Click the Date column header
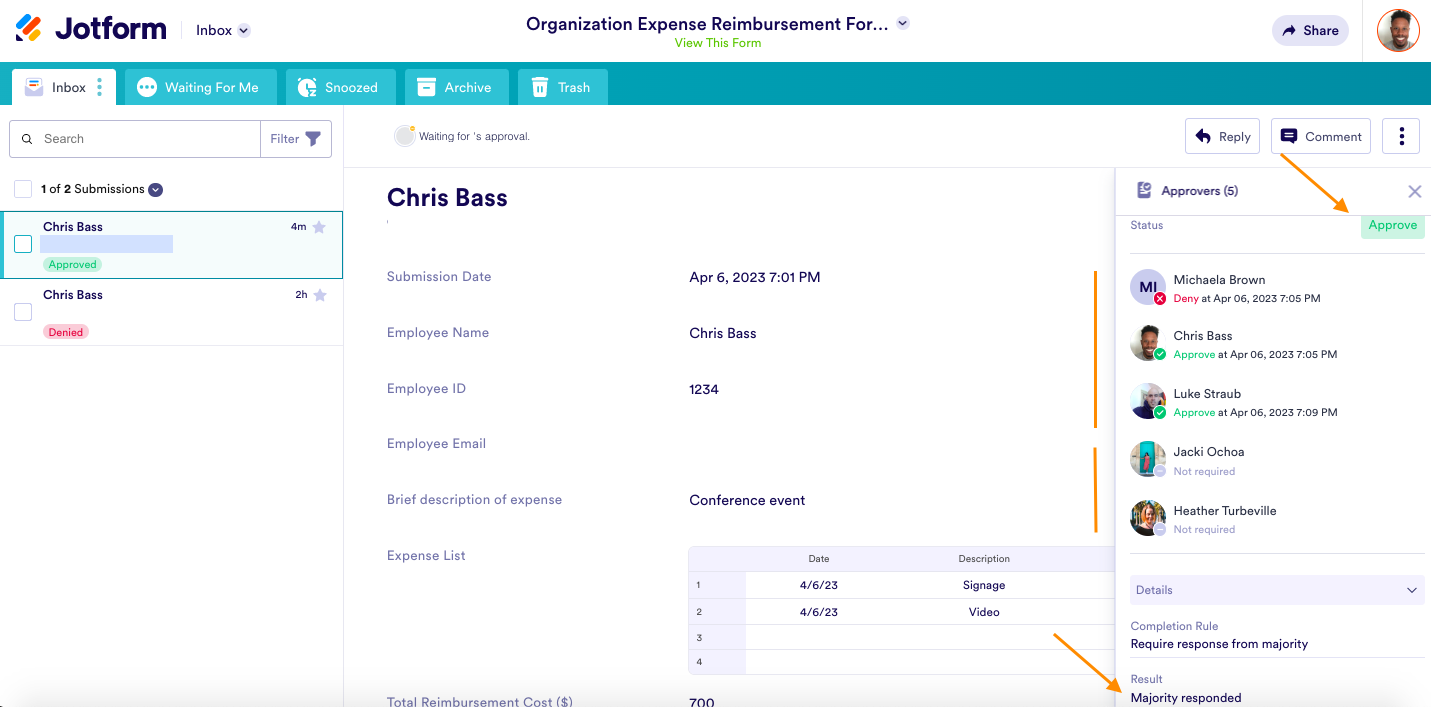This screenshot has width=1431, height=707. [819, 559]
